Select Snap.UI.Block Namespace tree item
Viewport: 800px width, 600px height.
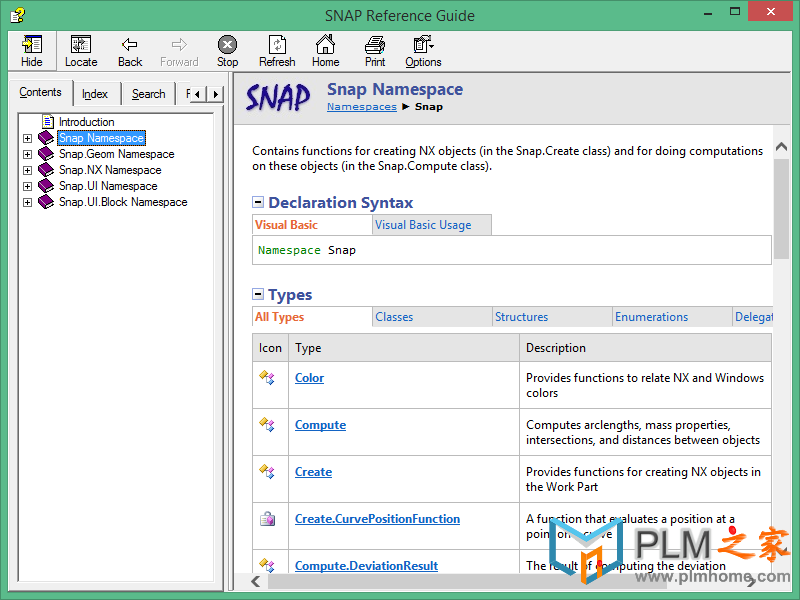point(123,202)
